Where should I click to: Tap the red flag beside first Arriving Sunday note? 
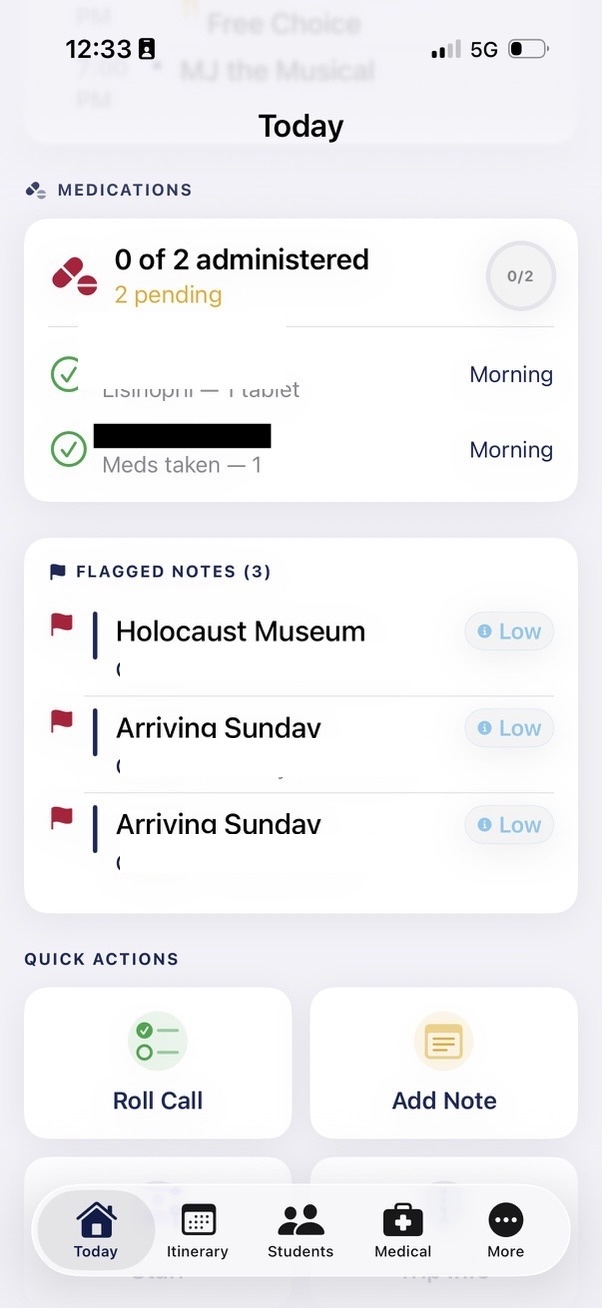click(61, 719)
